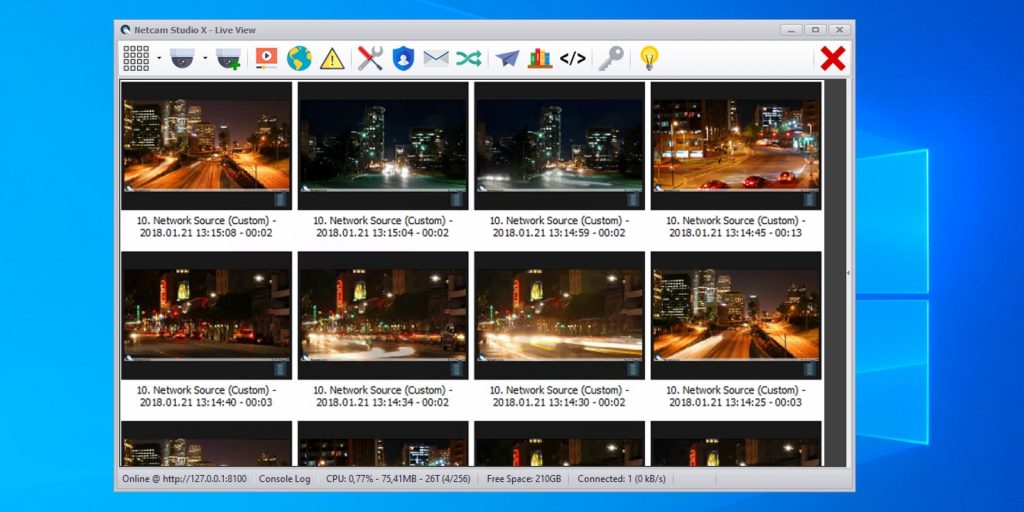Click the side panel collapse handle
The width and height of the screenshot is (1024, 512).
tap(848, 273)
